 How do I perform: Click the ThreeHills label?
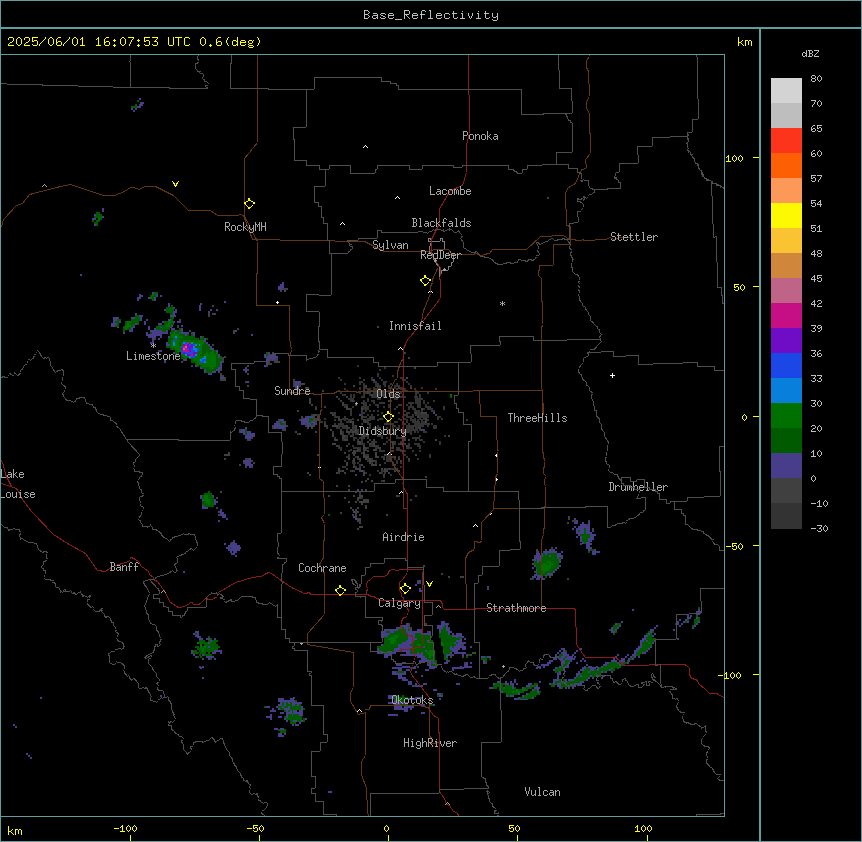coord(537,418)
